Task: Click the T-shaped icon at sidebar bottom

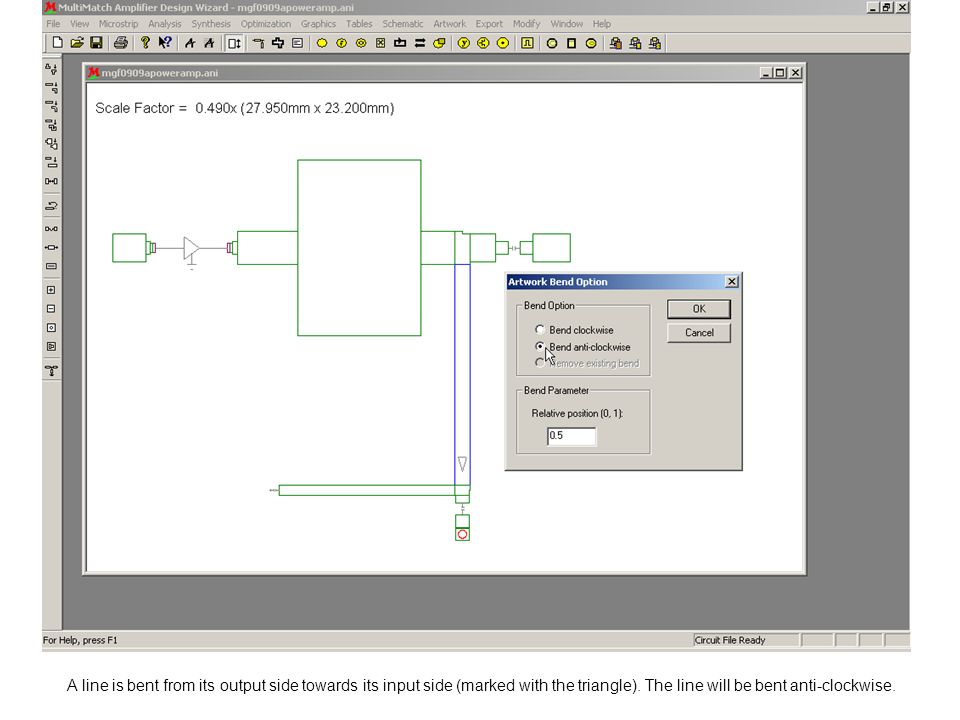Action: click(x=51, y=371)
